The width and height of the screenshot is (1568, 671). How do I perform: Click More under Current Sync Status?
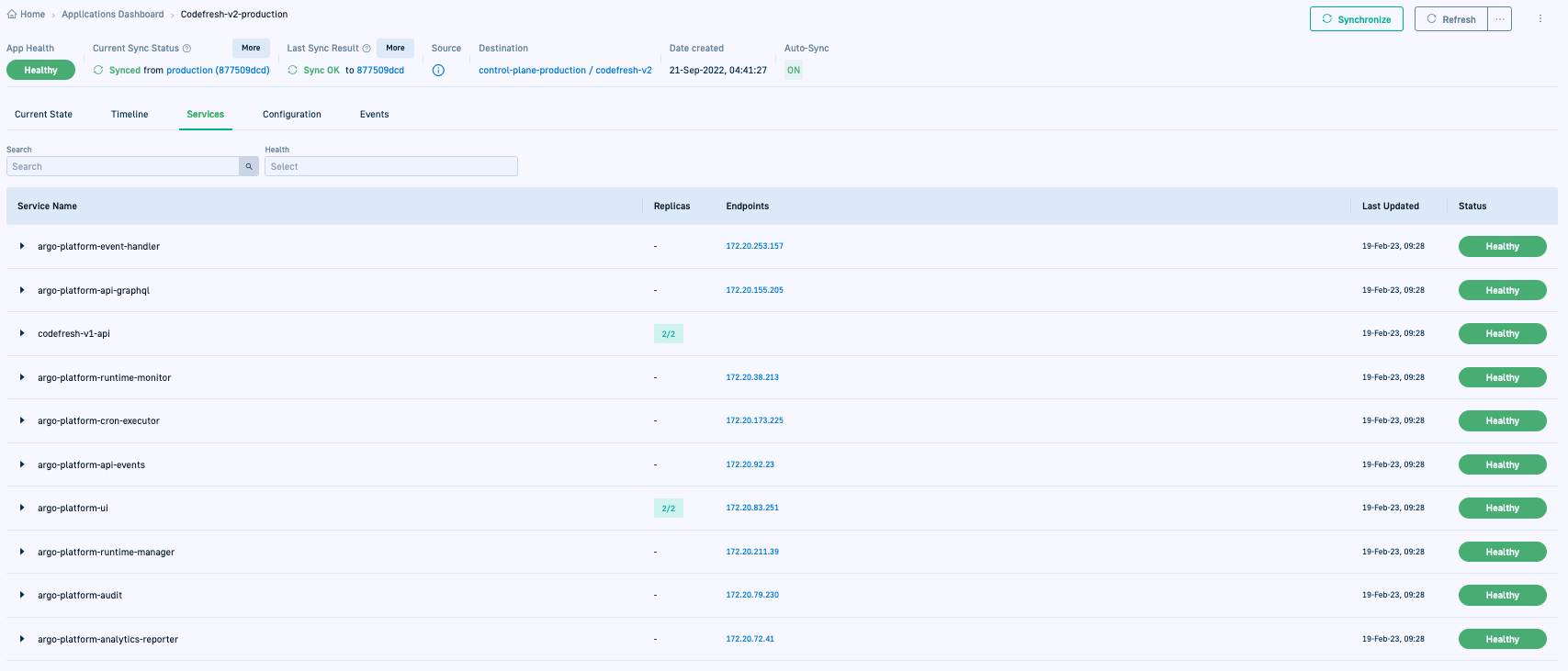251,48
